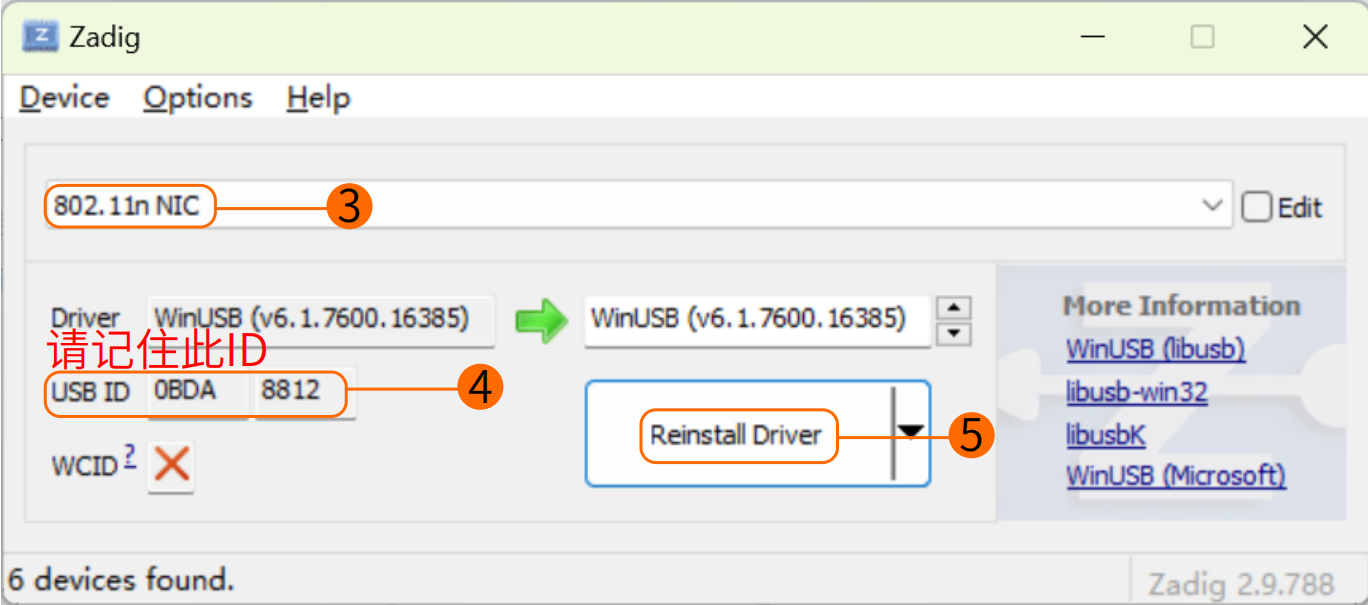Click the green arrow between driver fields
This screenshot has width=1368, height=605.
541,320
